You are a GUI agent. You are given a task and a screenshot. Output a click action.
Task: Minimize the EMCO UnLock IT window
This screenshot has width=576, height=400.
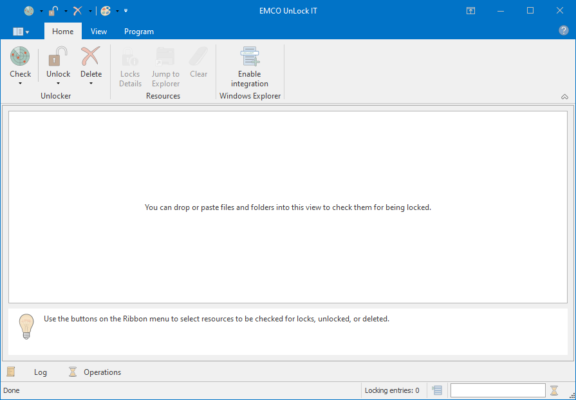(500, 11)
